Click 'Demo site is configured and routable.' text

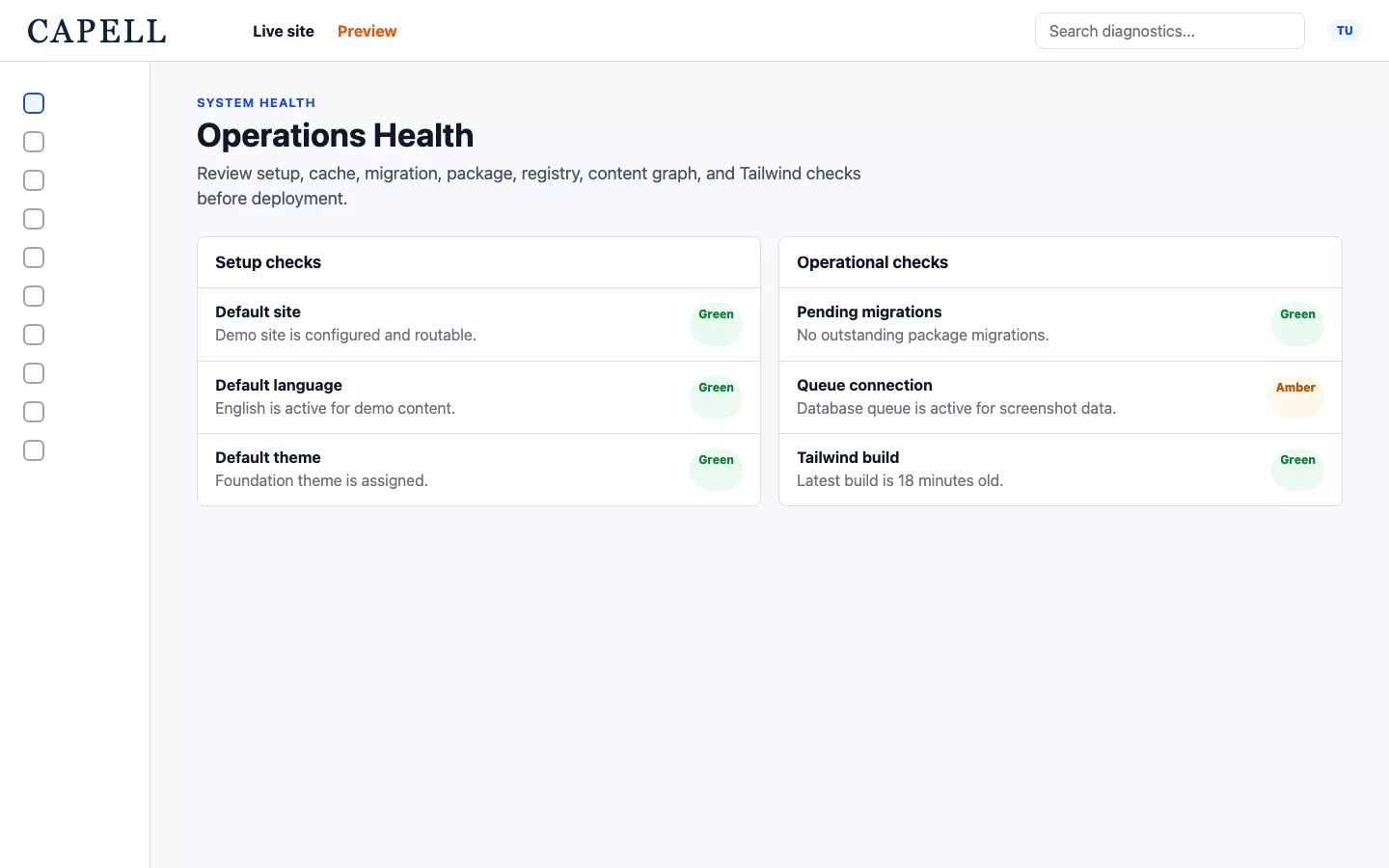(x=345, y=335)
